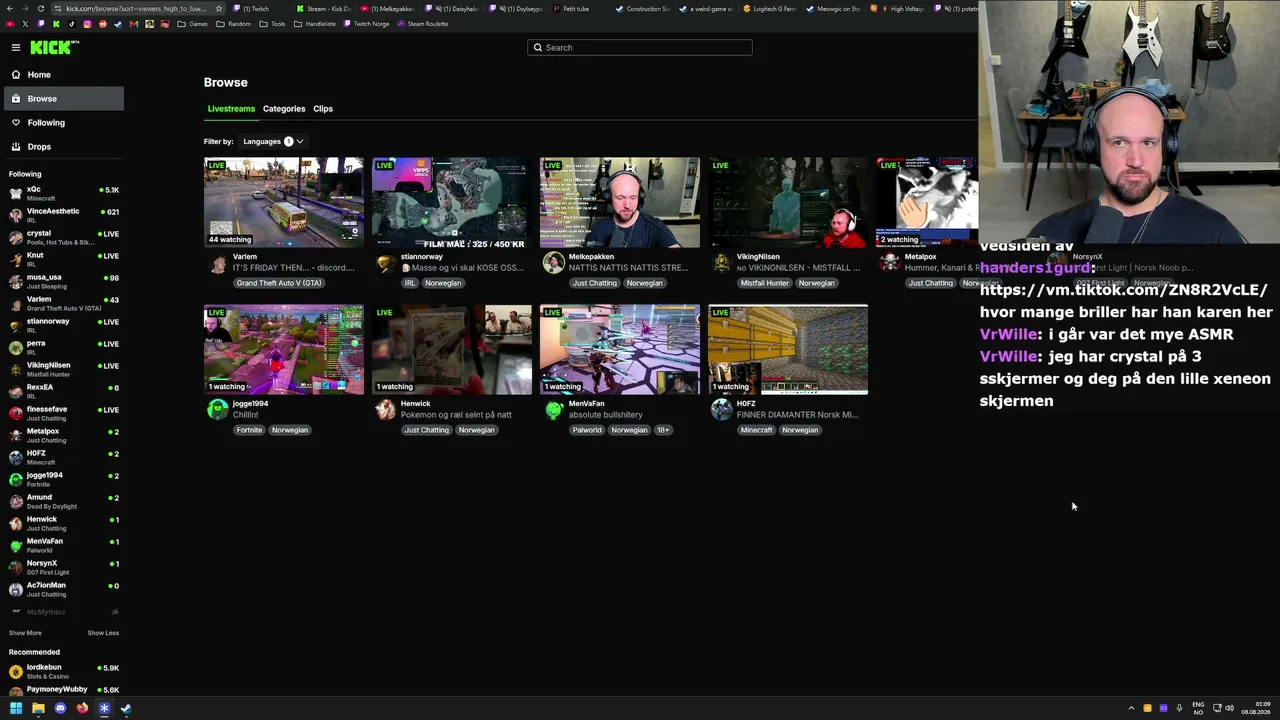Reload the page with refresh icon
Screen dimensions: 1280x720
click(x=41, y=9)
